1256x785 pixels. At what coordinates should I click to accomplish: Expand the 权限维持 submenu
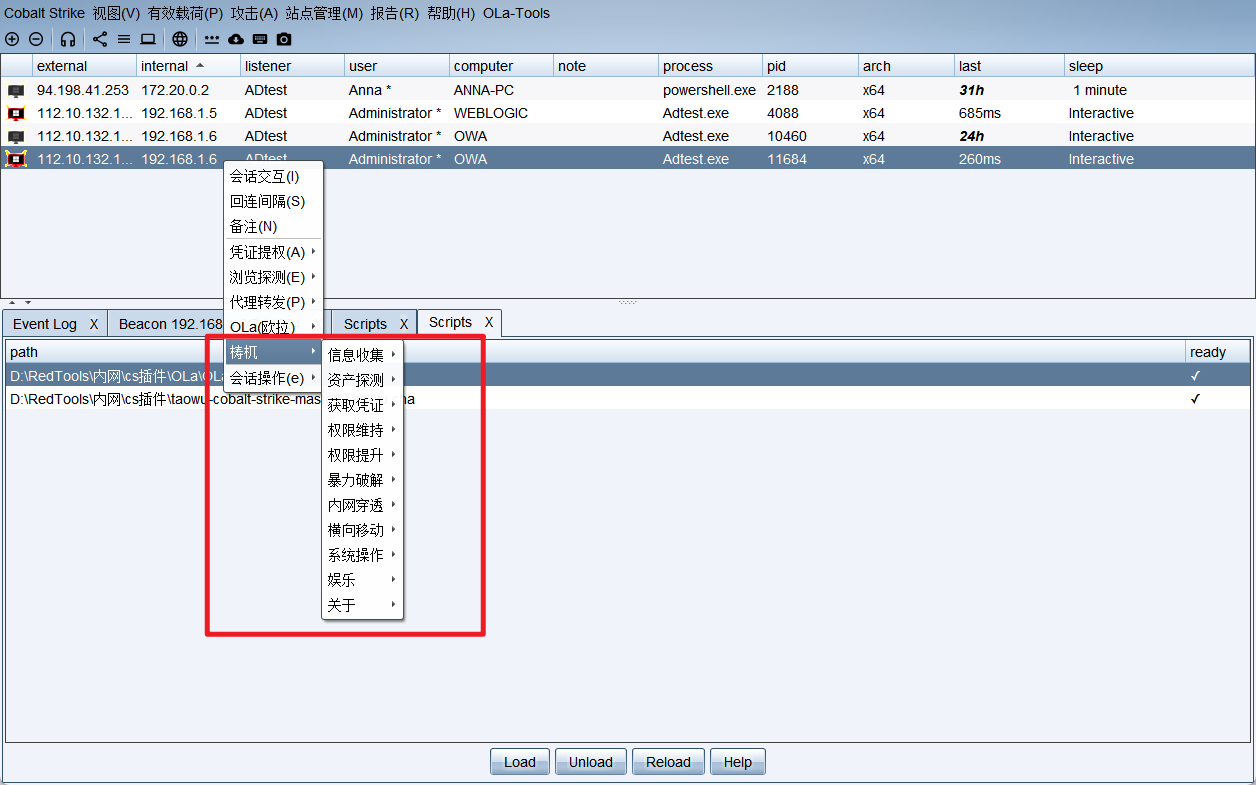362,430
